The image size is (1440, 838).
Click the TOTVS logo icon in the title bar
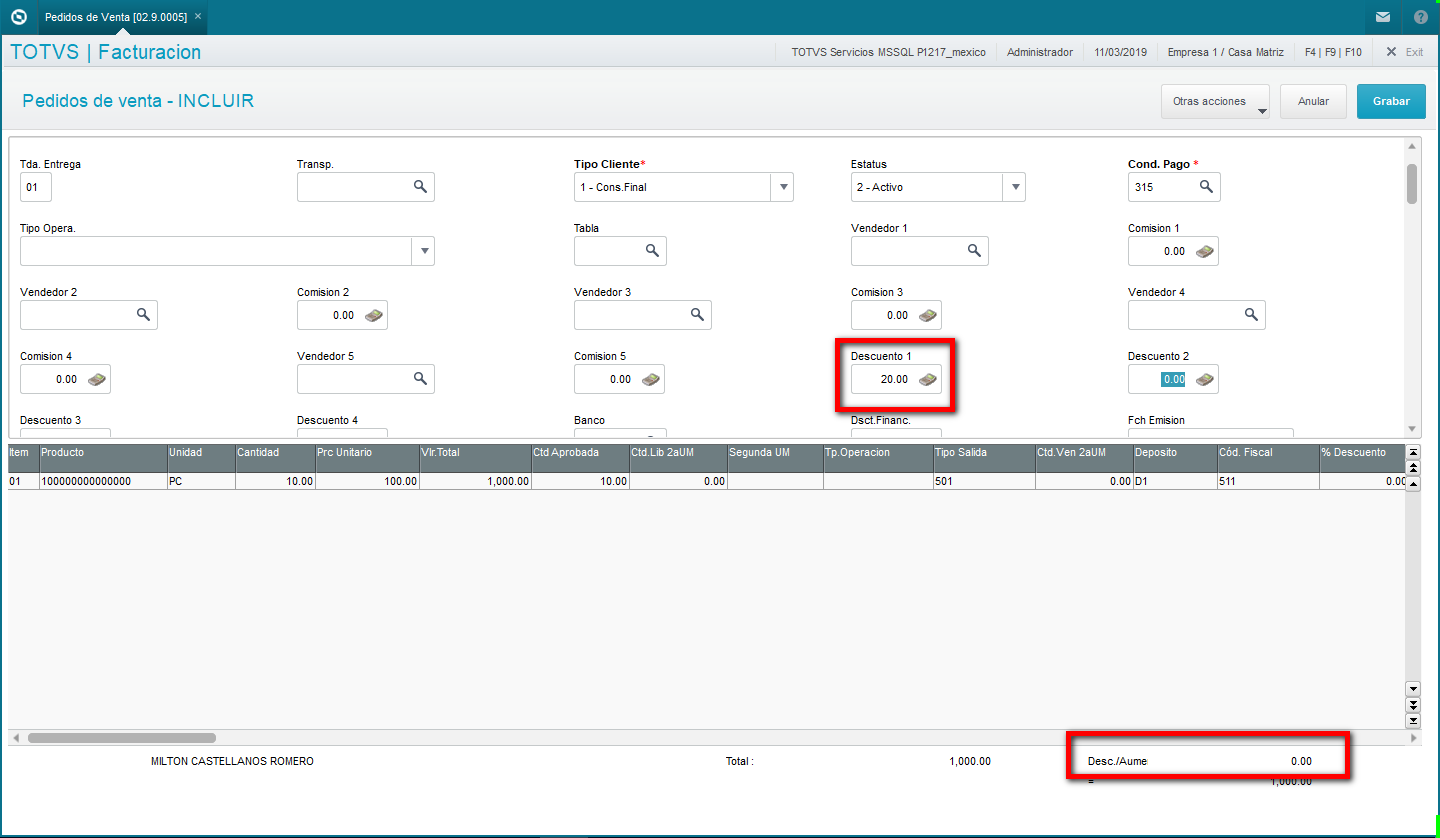click(x=18, y=17)
